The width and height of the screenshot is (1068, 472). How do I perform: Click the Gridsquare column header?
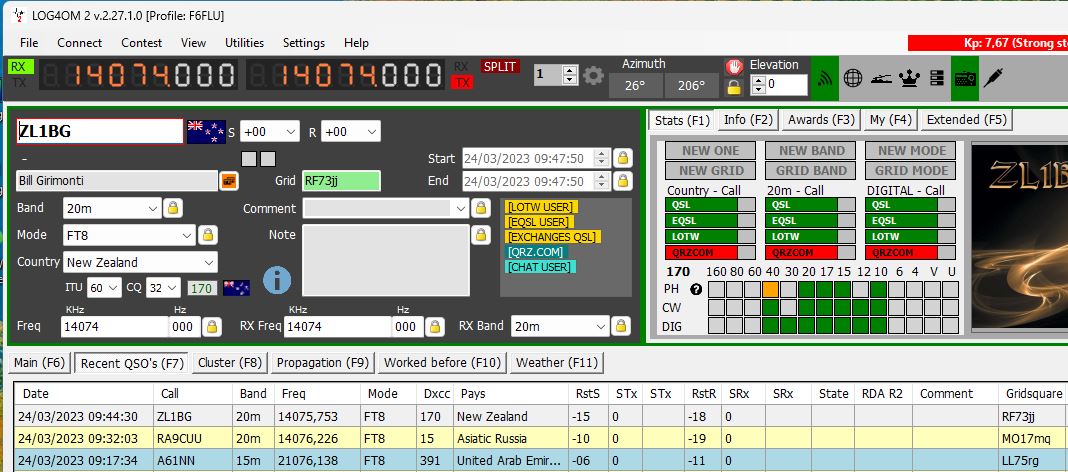point(1034,394)
